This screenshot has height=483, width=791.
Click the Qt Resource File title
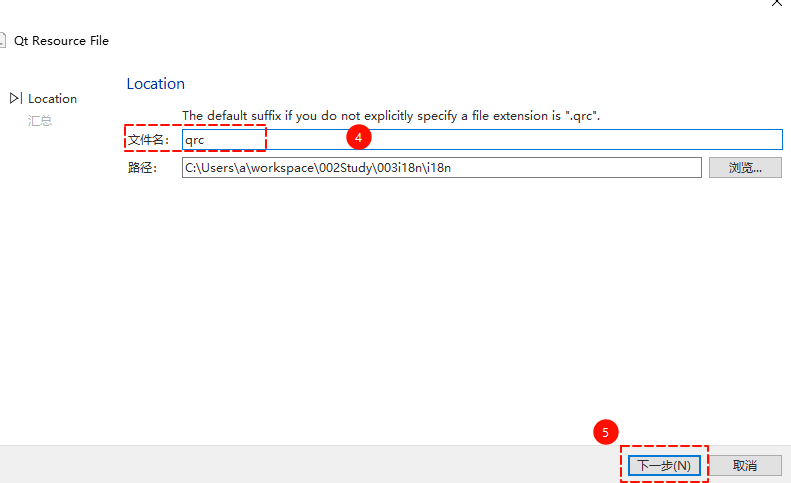coord(61,41)
